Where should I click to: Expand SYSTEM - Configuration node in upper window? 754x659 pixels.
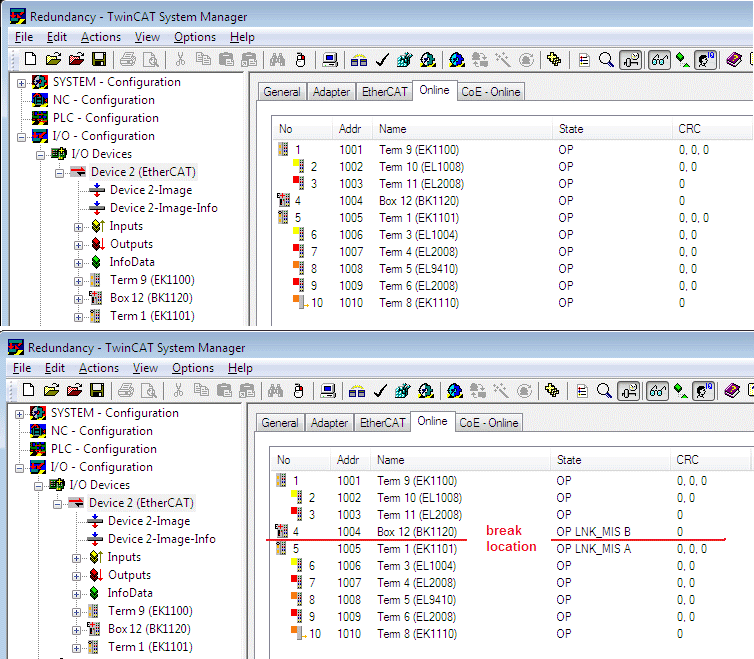pyautogui.click(x=21, y=83)
